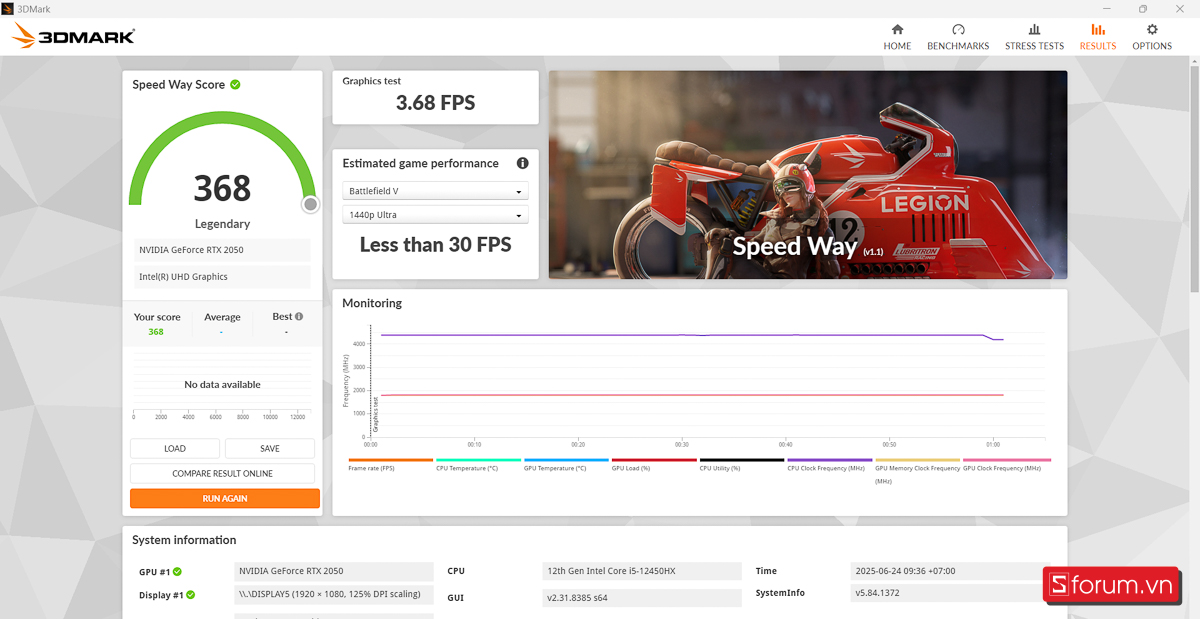Image resolution: width=1200 pixels, height=619 pixels.
Task: Toggle GPU Load (%) legend series
Action: click(654, 465)
